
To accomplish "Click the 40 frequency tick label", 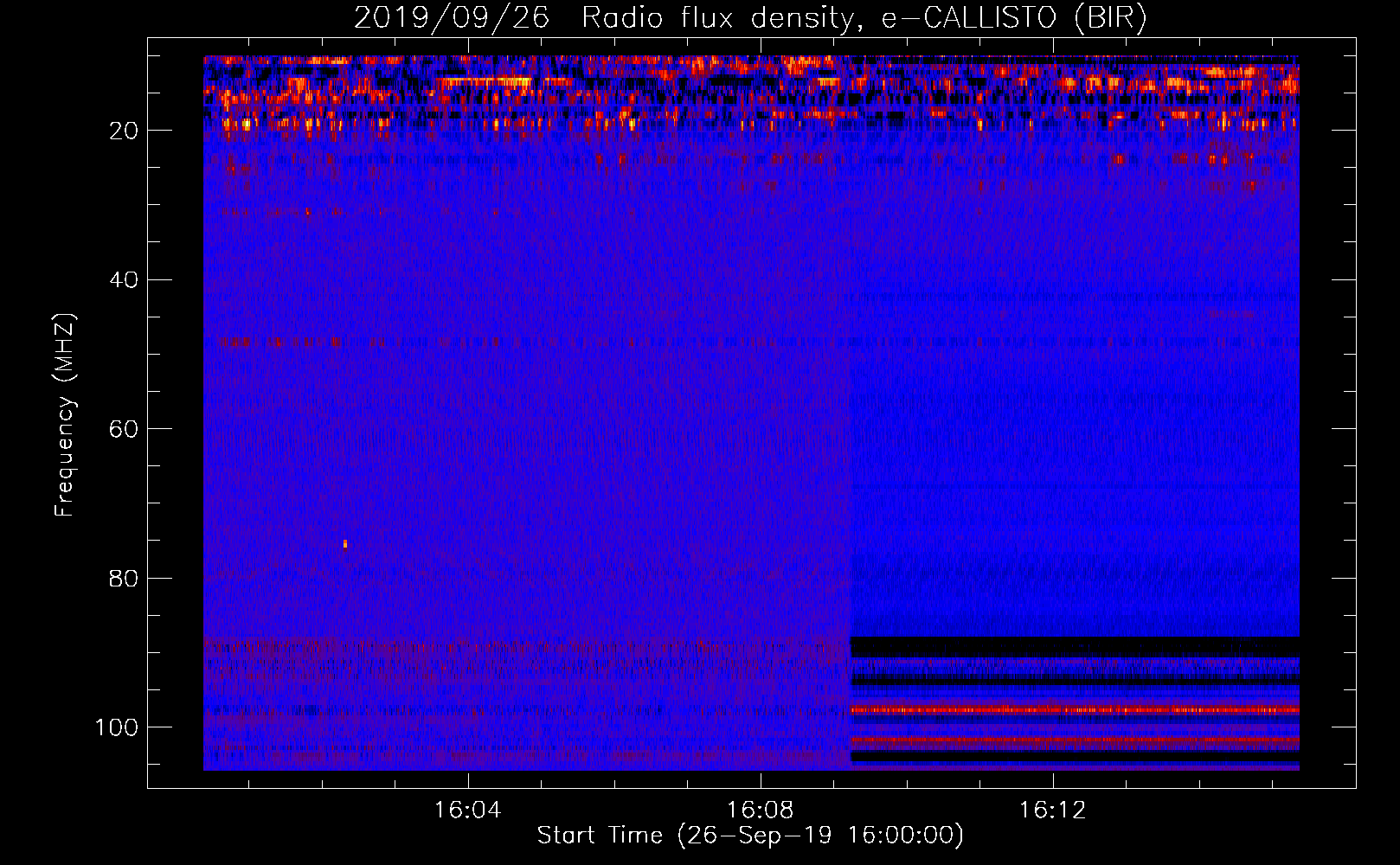I will point(125,280).
